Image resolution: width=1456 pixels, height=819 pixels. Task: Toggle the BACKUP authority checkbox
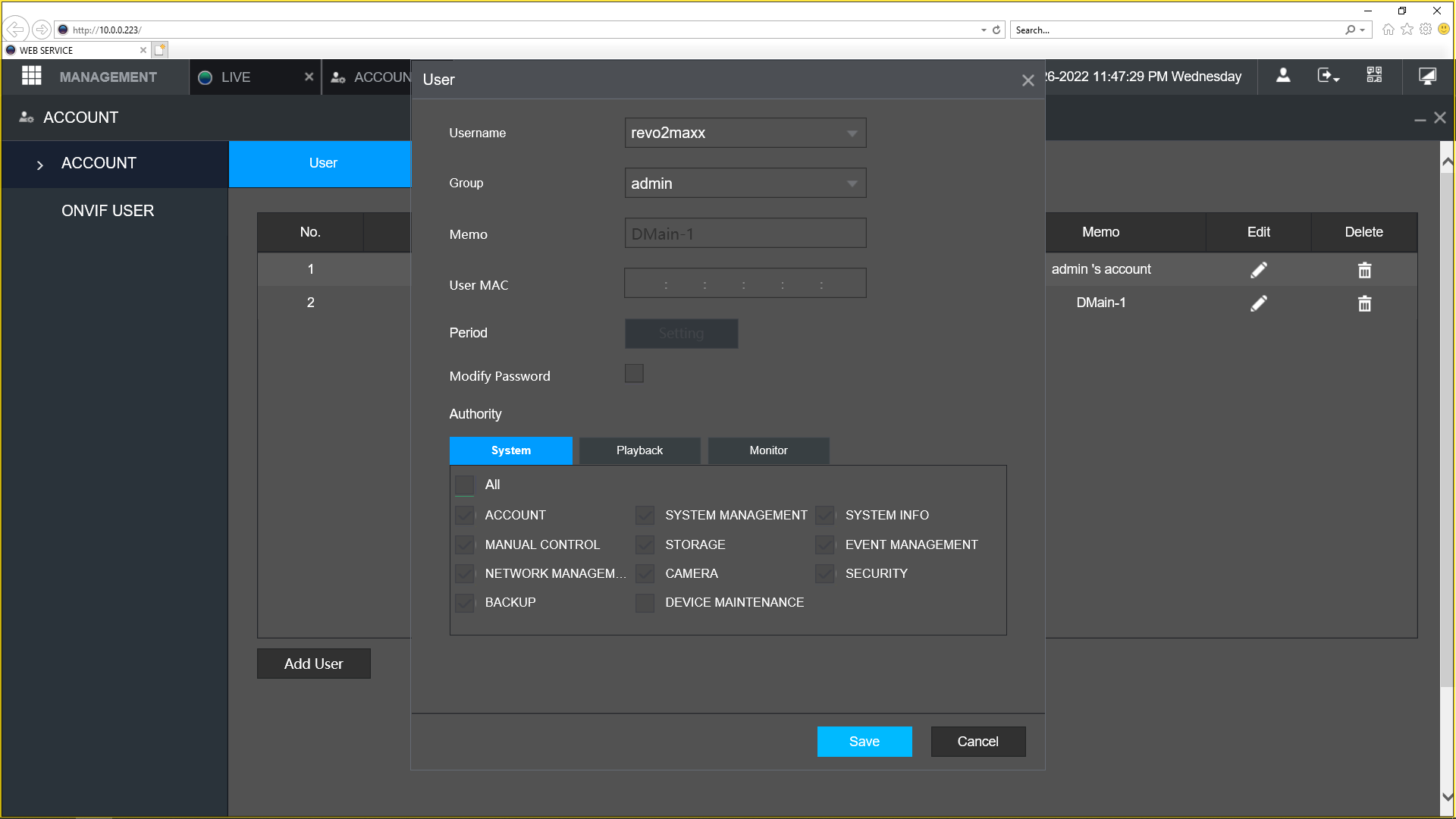coord(464,603)
